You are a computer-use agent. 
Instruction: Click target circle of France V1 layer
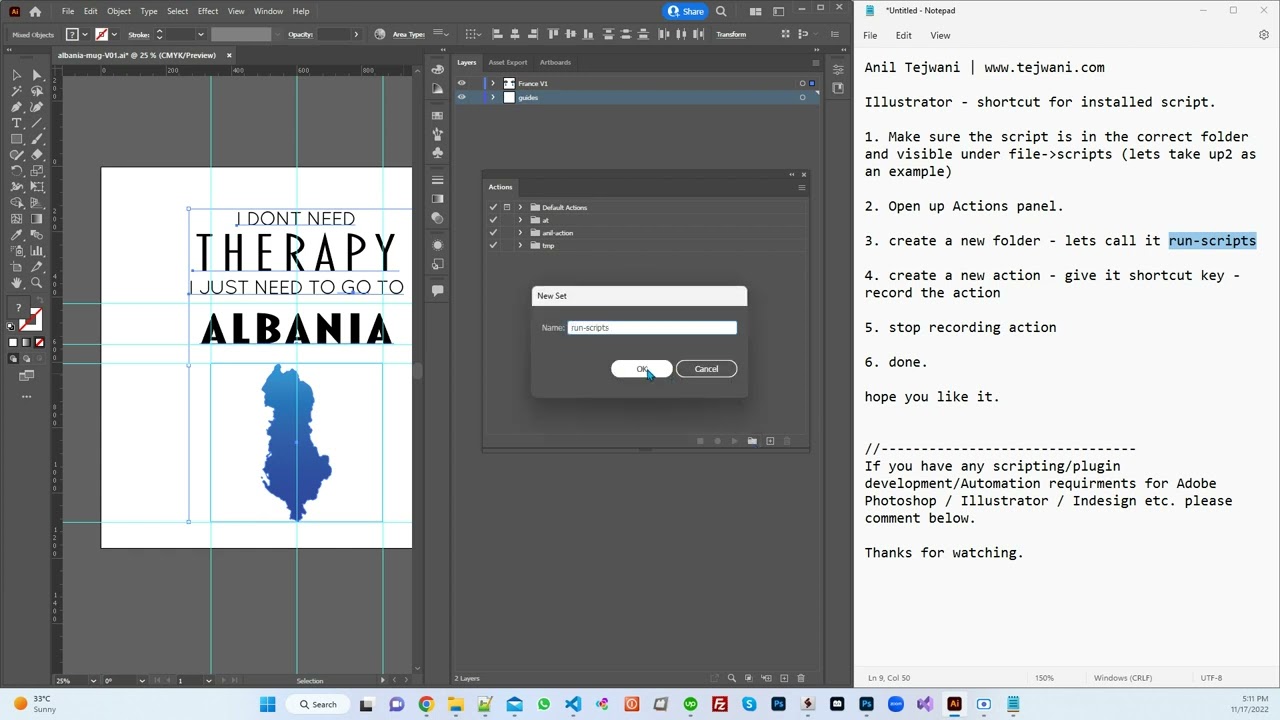[x=802, y=84]
